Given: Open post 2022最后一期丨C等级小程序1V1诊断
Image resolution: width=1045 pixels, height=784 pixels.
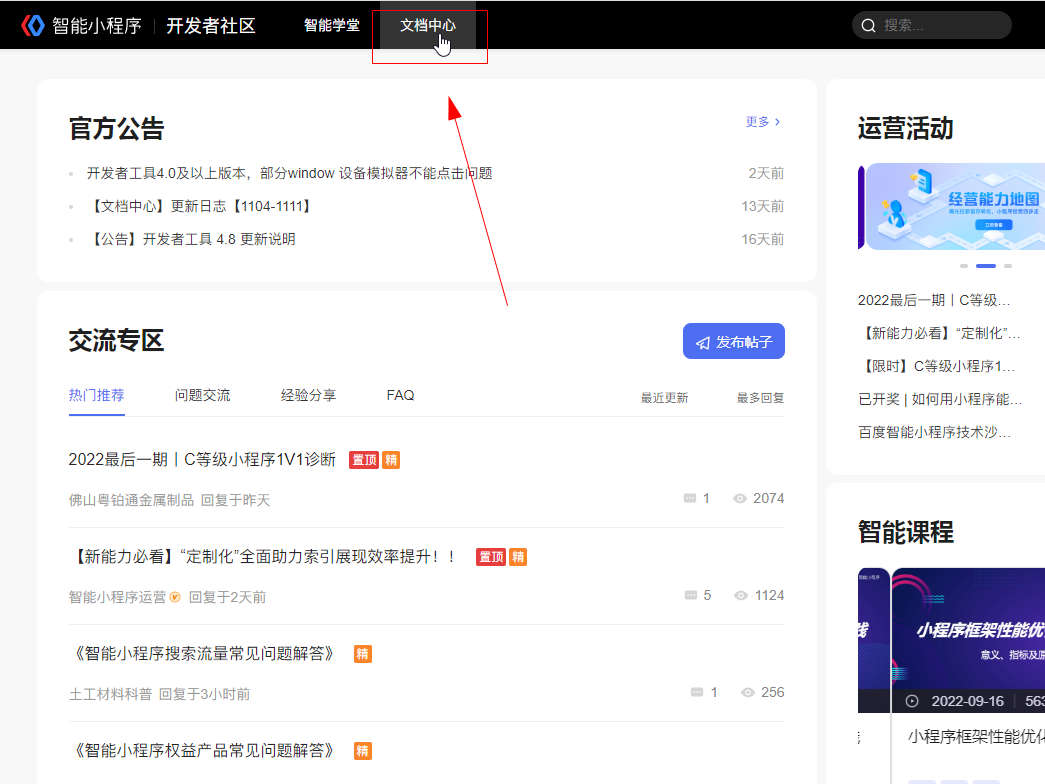Looking at the screenshot, I should [x=202, y=459].
